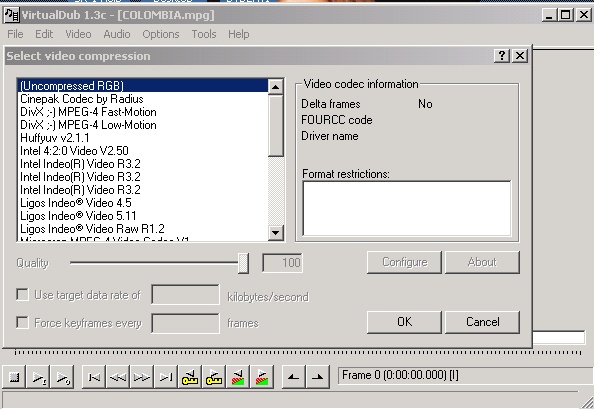Select Ligos Indeo Video Raw R1.2
This screenshot has height=409, width=594.
tap(143, 229)
